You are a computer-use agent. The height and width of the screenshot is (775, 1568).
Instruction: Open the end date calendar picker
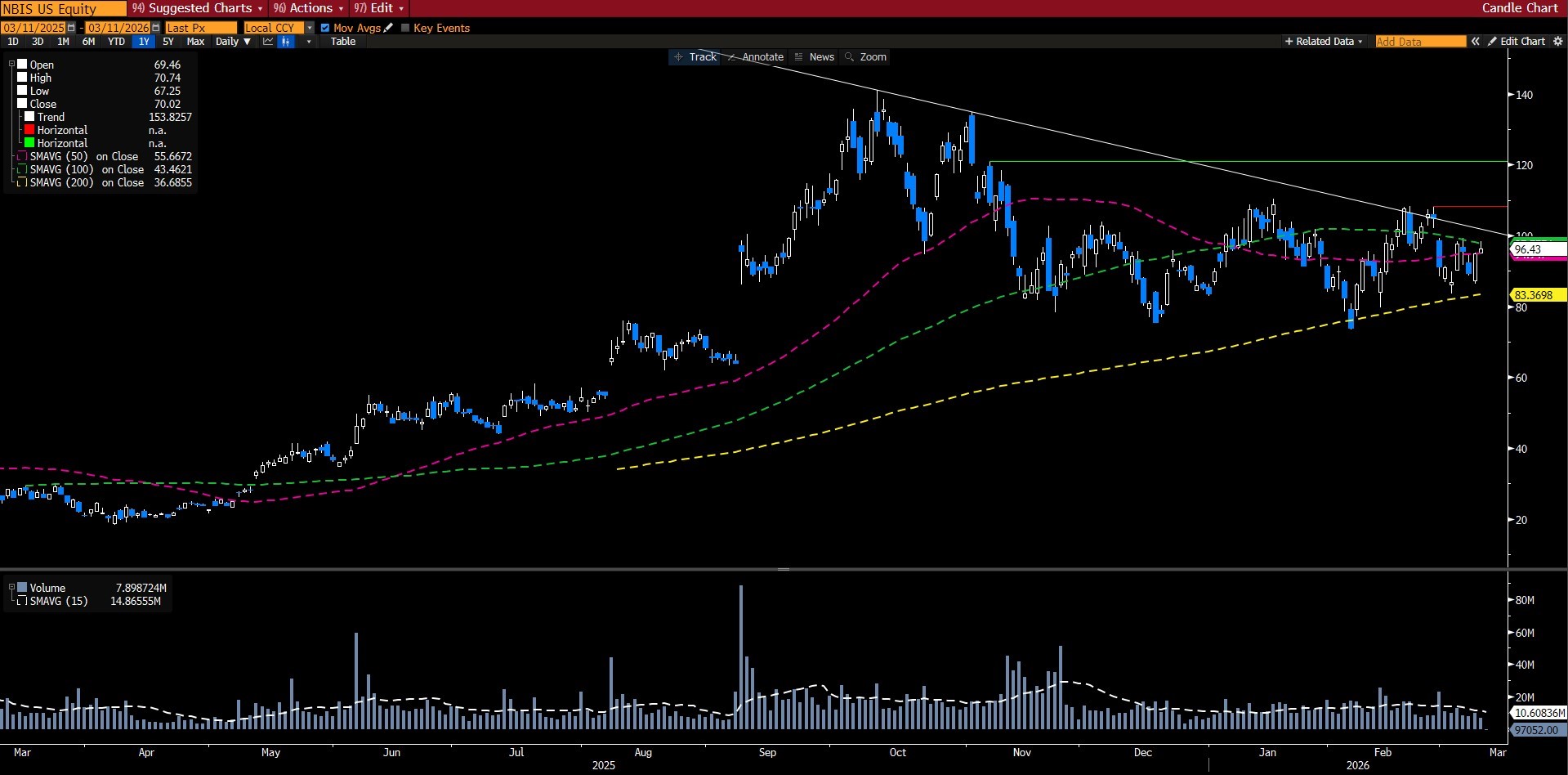[x=156, y=28]
